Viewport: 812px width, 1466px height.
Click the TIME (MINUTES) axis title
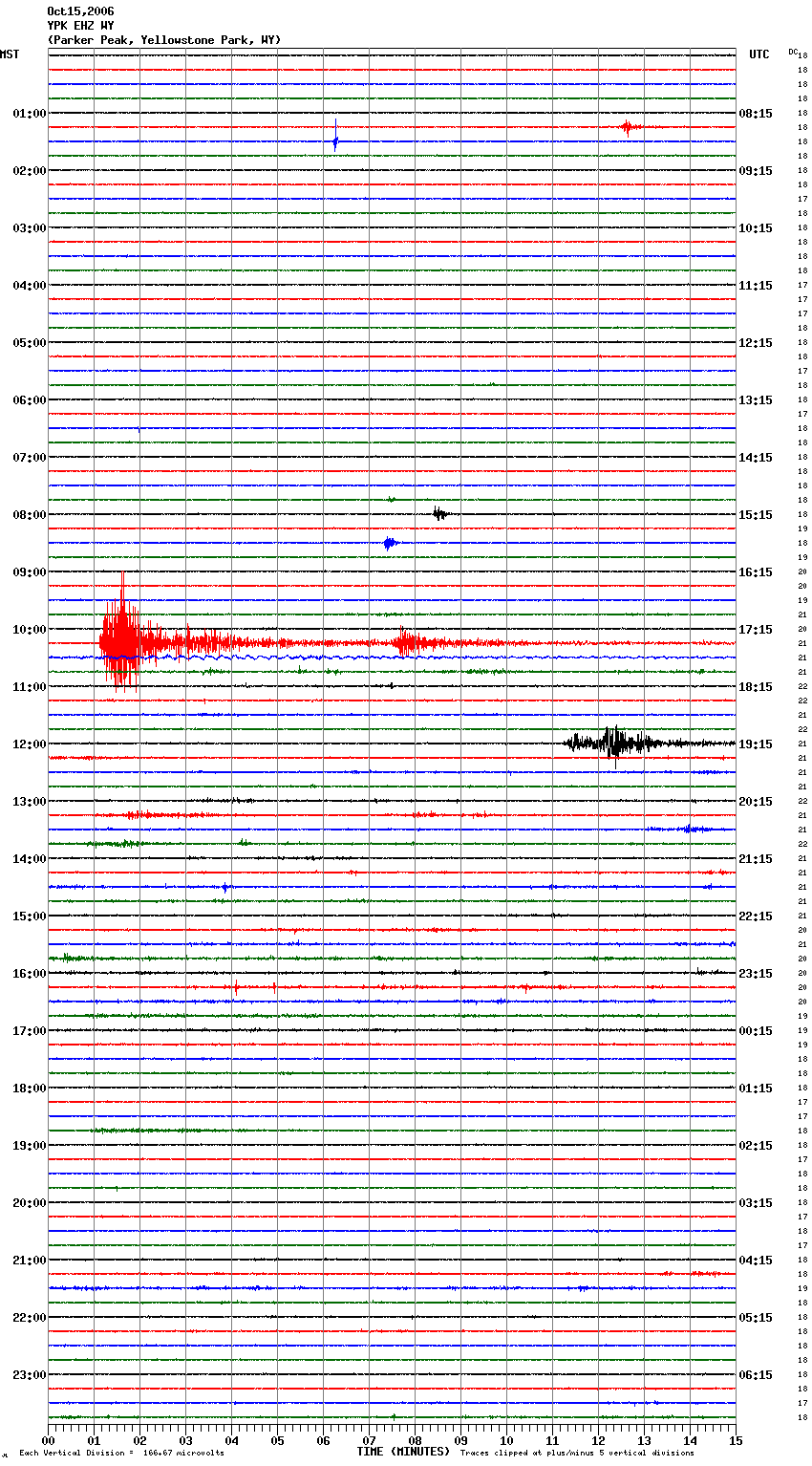pos(403,1452)
